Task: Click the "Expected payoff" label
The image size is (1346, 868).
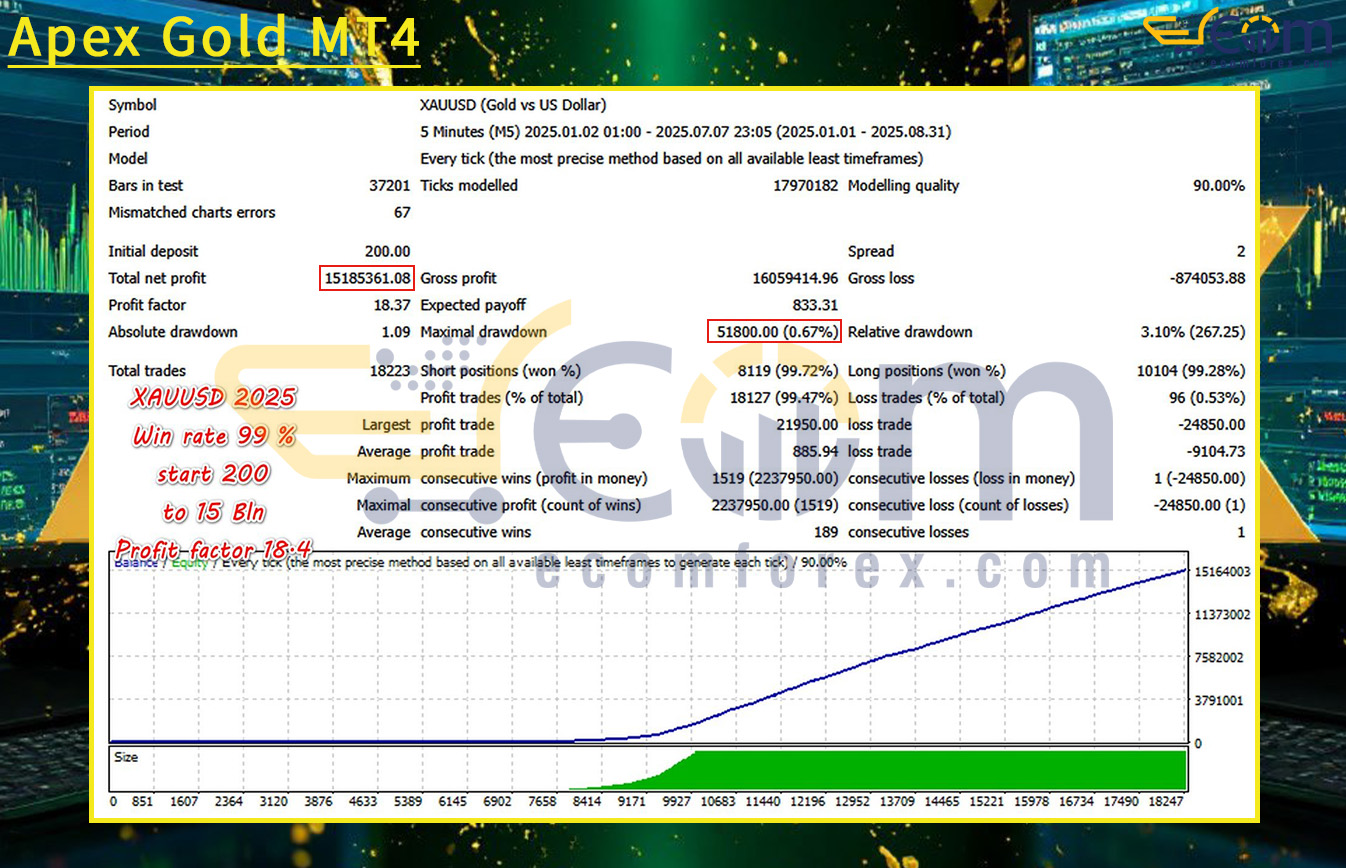Action: [473, 306]
